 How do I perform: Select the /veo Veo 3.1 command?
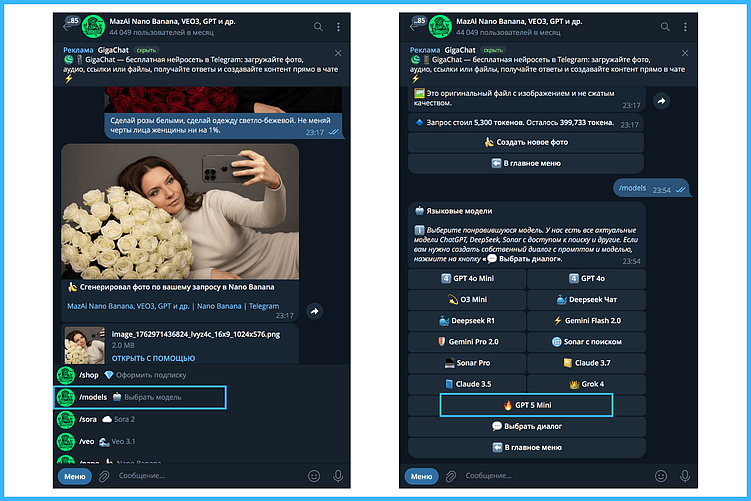(202, 441)
